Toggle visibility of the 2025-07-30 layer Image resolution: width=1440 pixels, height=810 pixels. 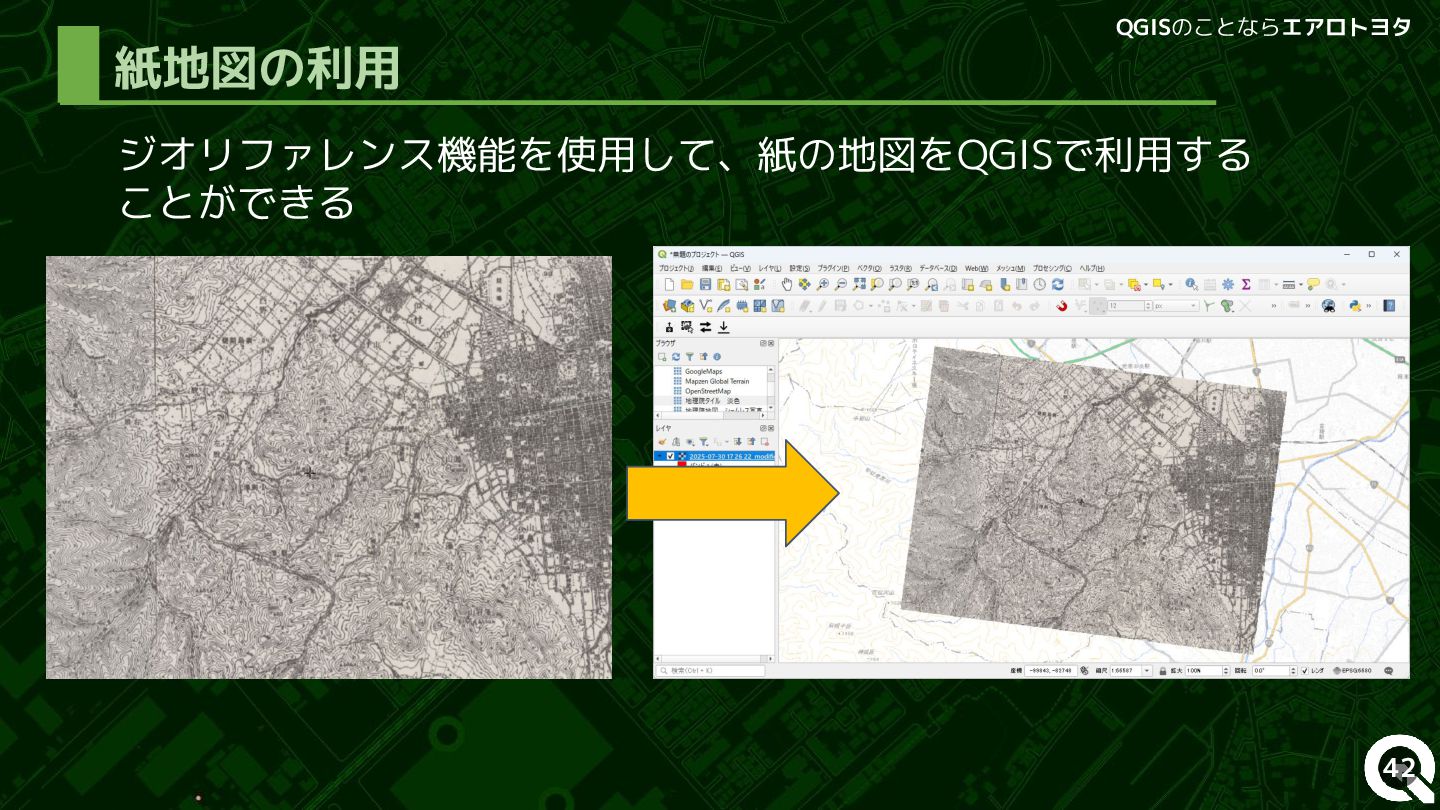670,456
